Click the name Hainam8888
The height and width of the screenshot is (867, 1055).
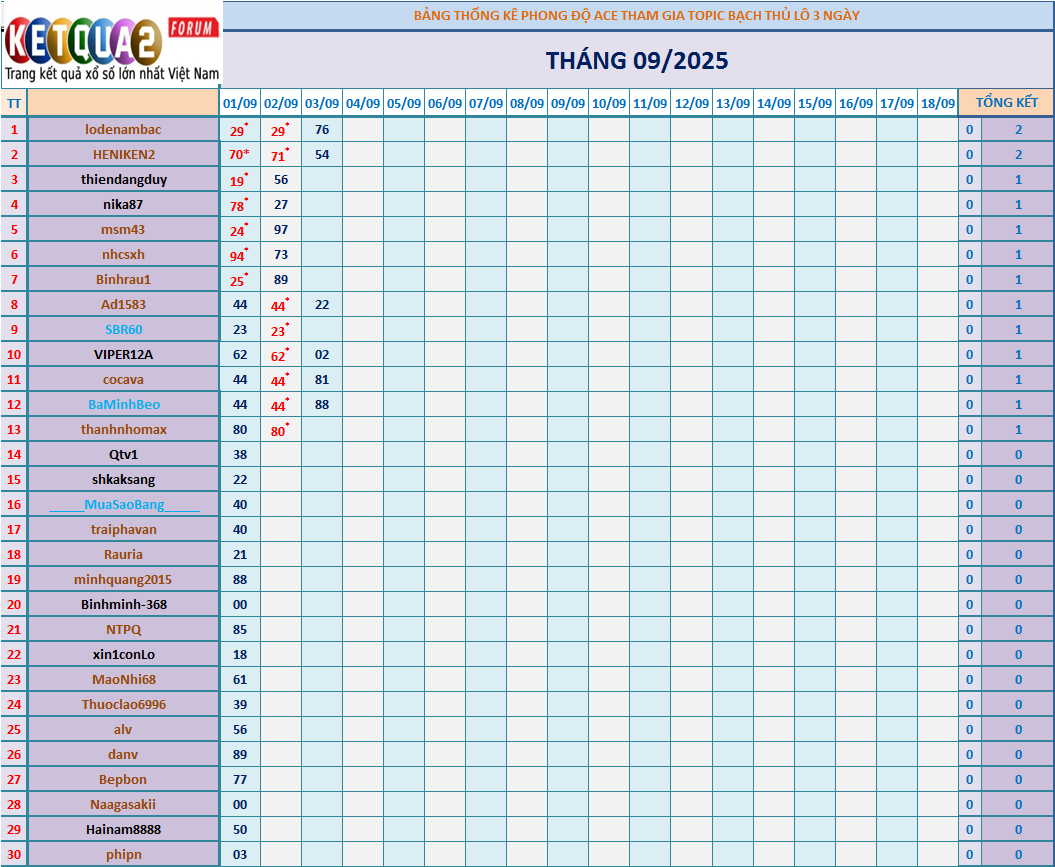pyautogui.click(x=124, y=829)
